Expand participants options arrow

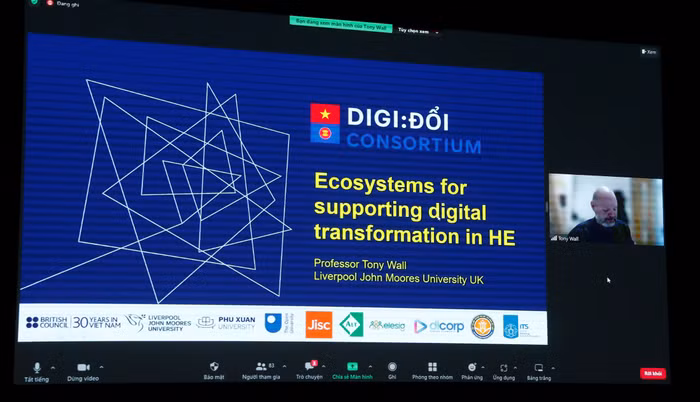point(285,366)
